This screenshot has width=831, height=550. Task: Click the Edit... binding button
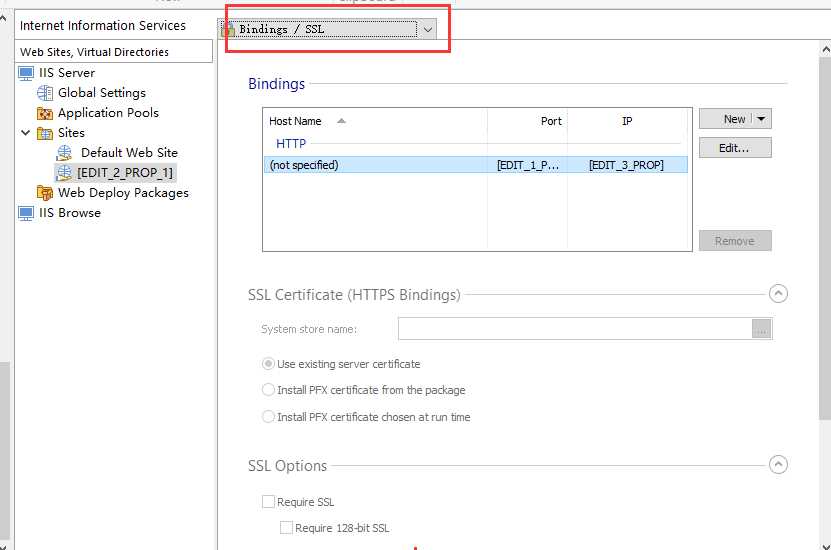(x=735, y=148)
